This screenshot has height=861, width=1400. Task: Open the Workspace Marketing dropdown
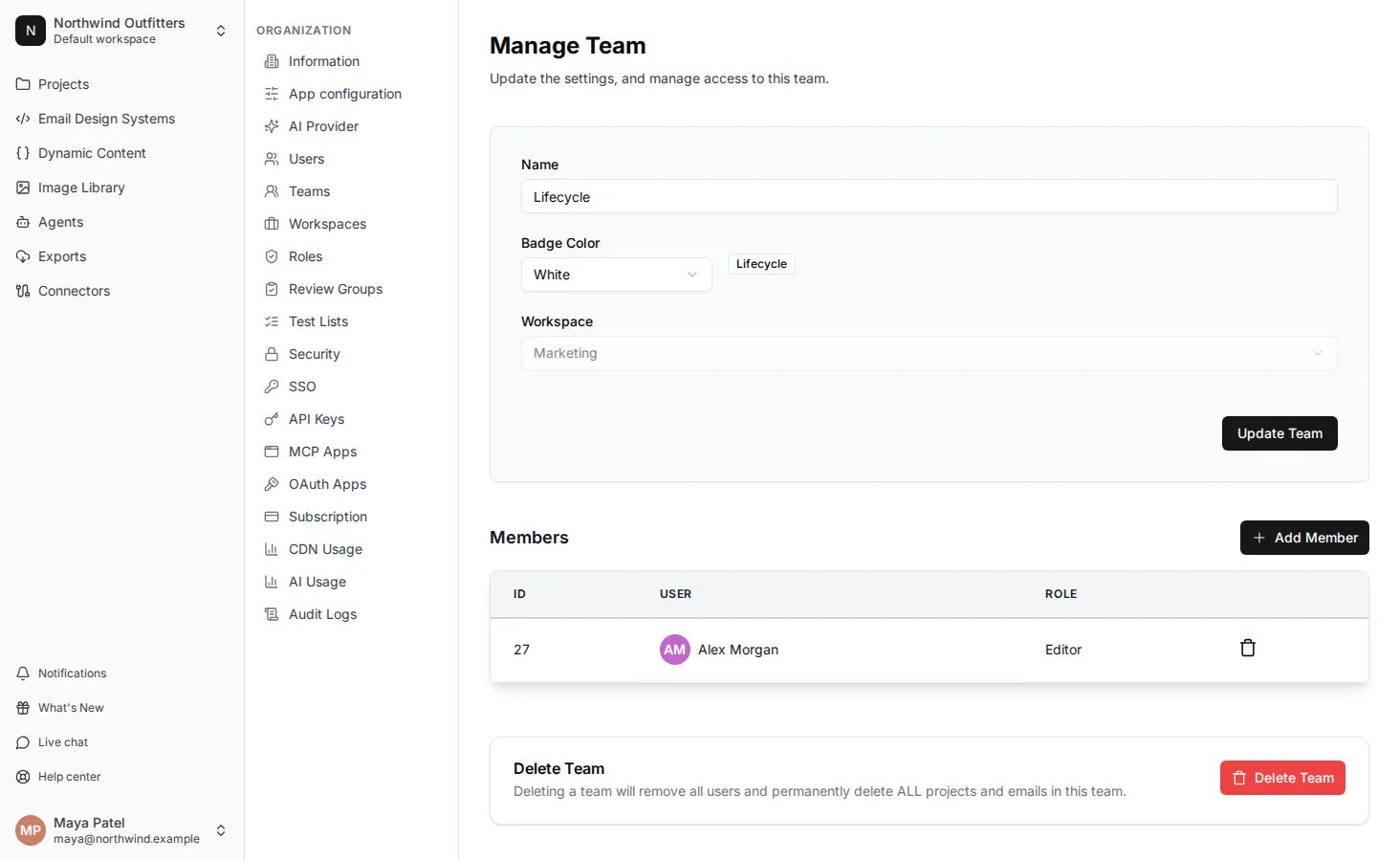(x=930, y=353)
